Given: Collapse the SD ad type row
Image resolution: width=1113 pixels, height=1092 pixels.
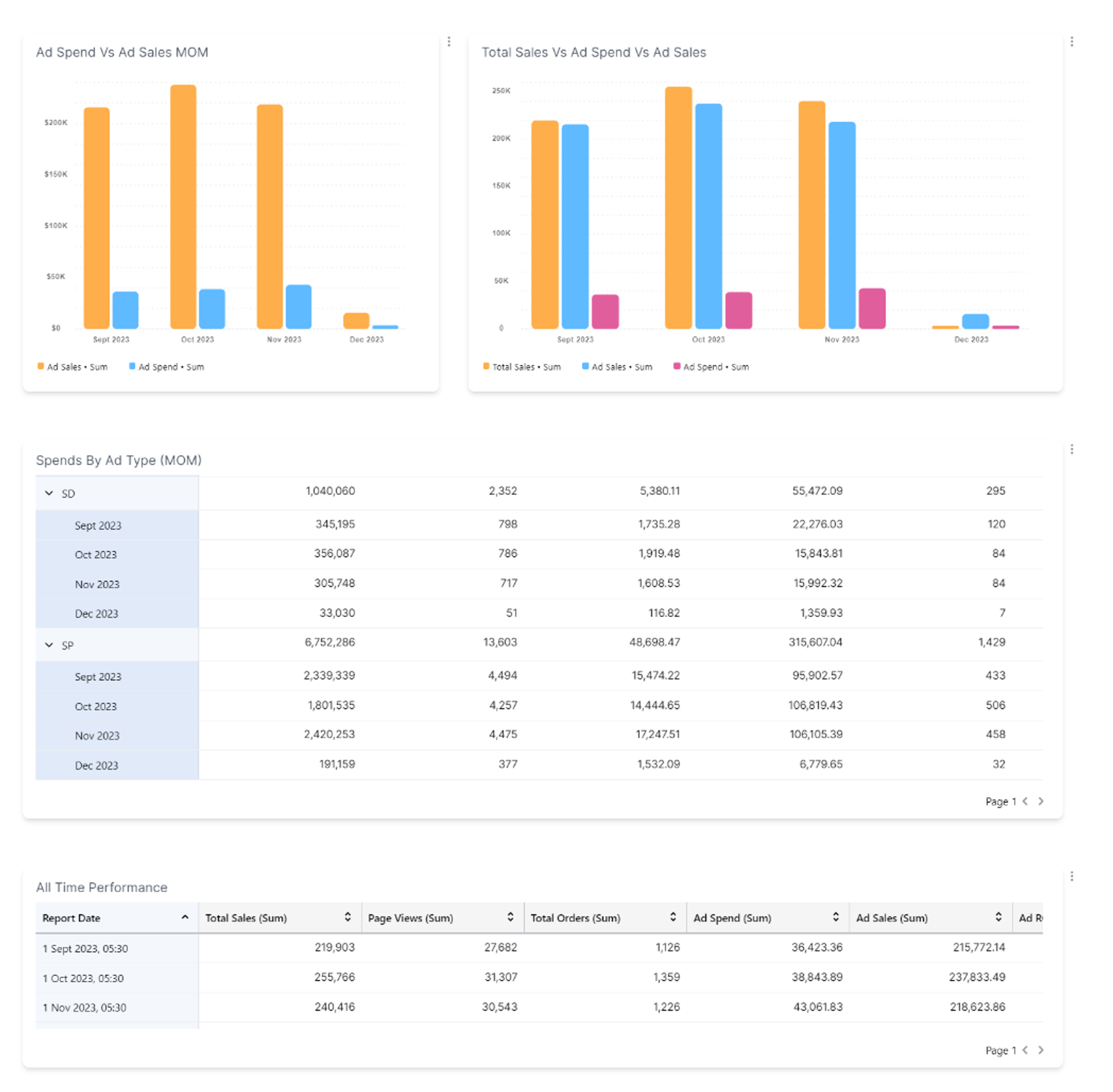Looking at the screenshot, I should click(x=49, y=493).
